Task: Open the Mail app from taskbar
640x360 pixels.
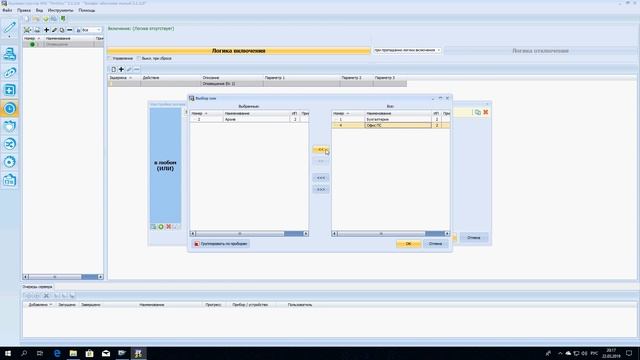Action: (x=106, y=353)
